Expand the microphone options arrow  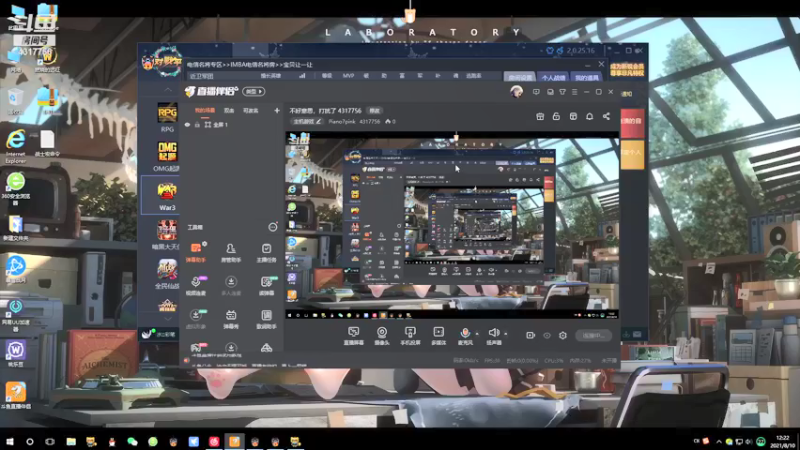(477, 334)
